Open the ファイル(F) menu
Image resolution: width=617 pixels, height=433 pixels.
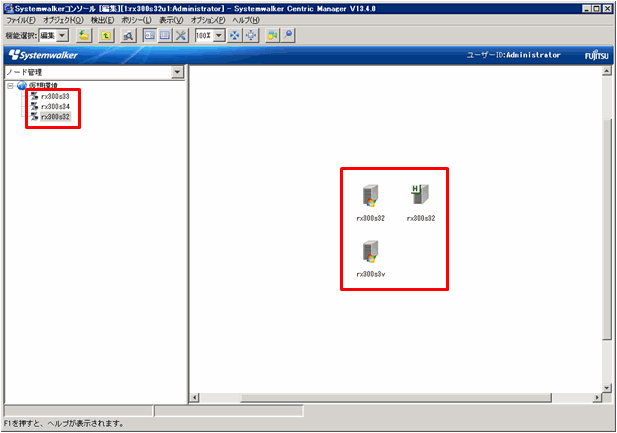(21, 20)
